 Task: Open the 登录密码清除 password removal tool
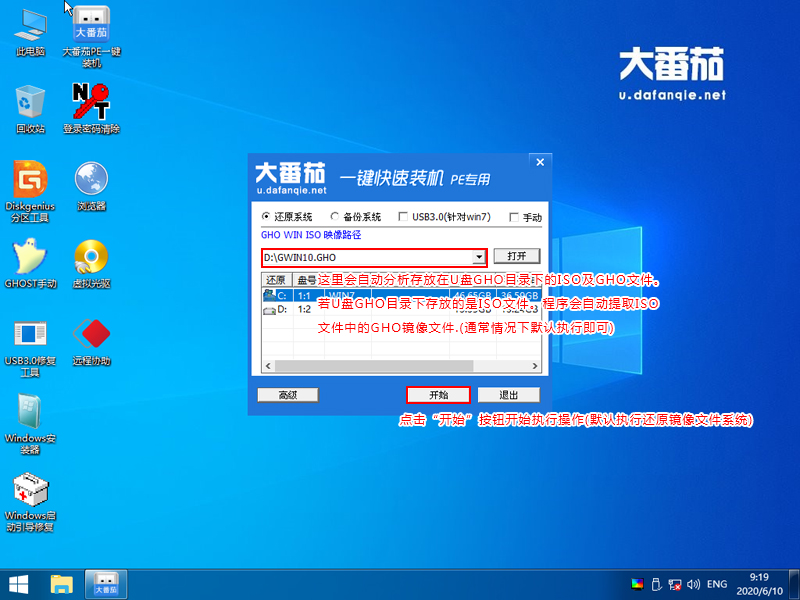click(x=92, y=100)
